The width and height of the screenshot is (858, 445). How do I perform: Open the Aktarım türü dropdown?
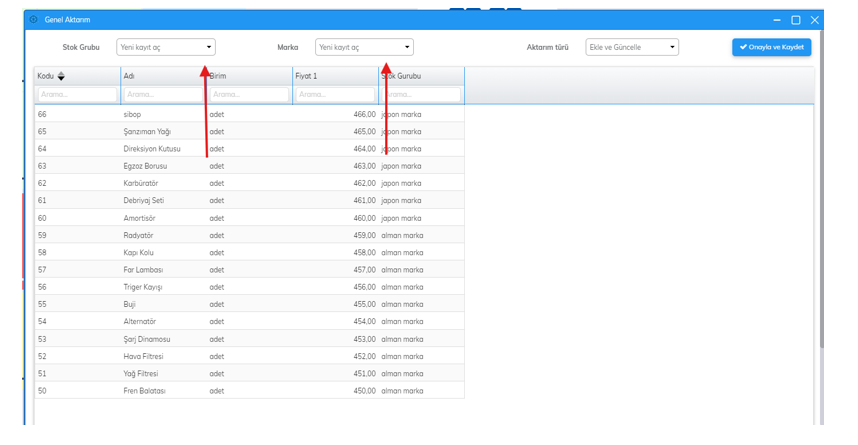[632, 47]
